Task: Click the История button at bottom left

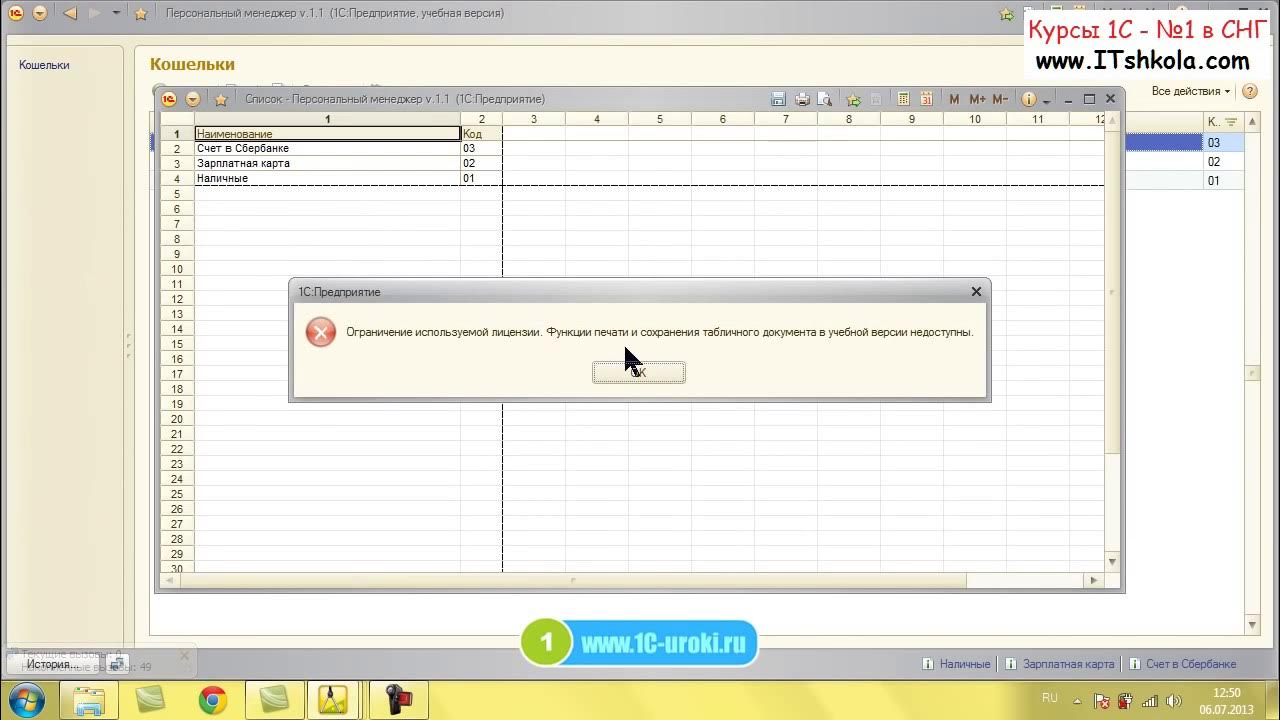Action: coord(52,664)
